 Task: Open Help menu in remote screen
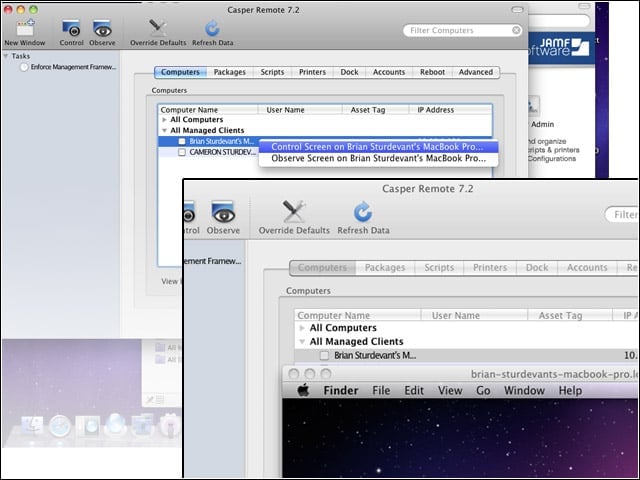[570, 391]
